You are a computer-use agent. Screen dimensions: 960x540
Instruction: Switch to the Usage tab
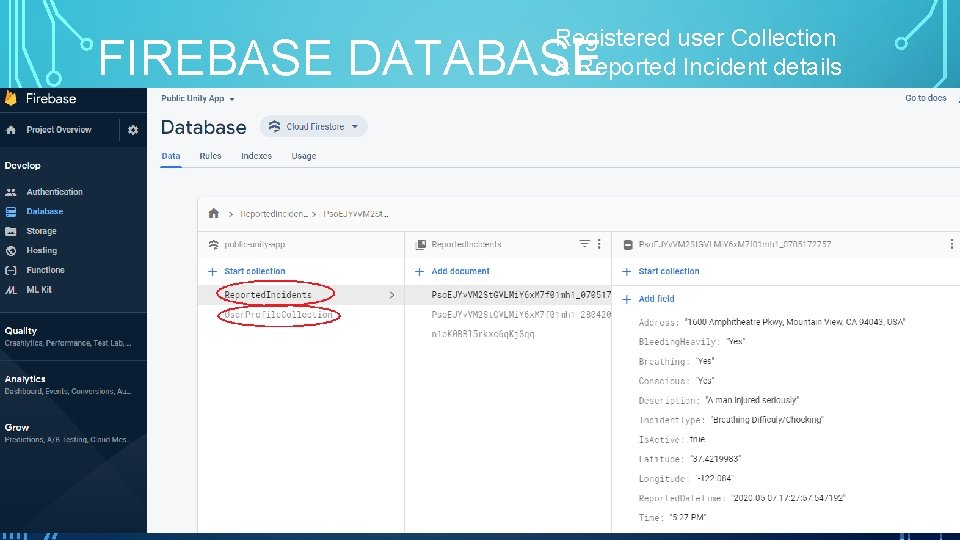[304, 156]
